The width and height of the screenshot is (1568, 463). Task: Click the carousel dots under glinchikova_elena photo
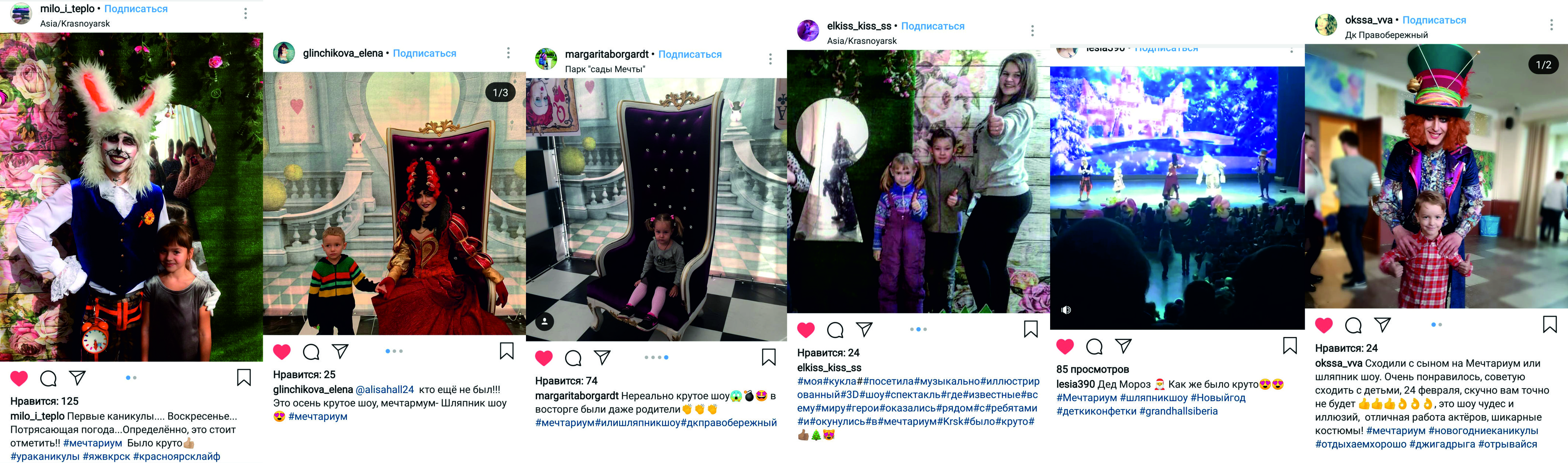click(x=394, y=351)
